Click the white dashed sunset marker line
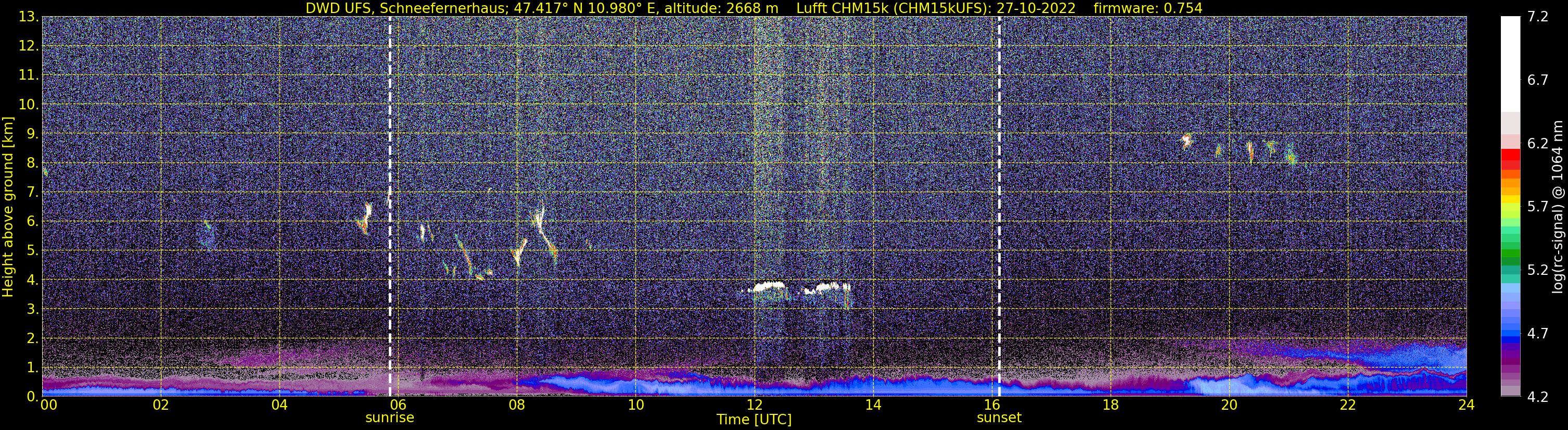1568x430 pixels. [999, 207]
